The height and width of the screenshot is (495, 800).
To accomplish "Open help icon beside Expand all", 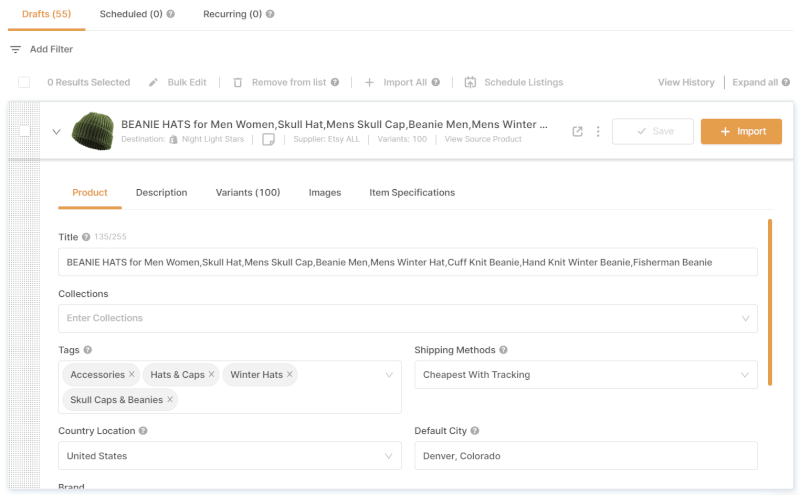I will point(786,82).
